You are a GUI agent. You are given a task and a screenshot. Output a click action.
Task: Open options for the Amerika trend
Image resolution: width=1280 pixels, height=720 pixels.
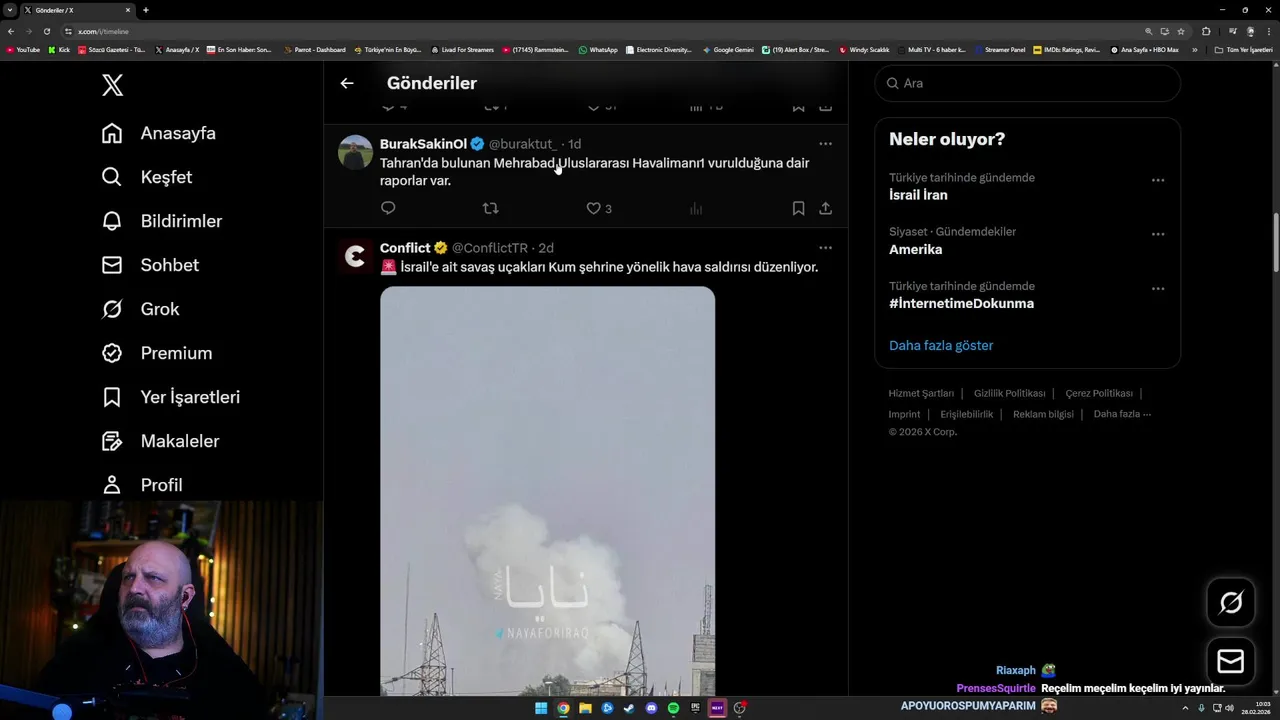click(x=1157, y=234)
